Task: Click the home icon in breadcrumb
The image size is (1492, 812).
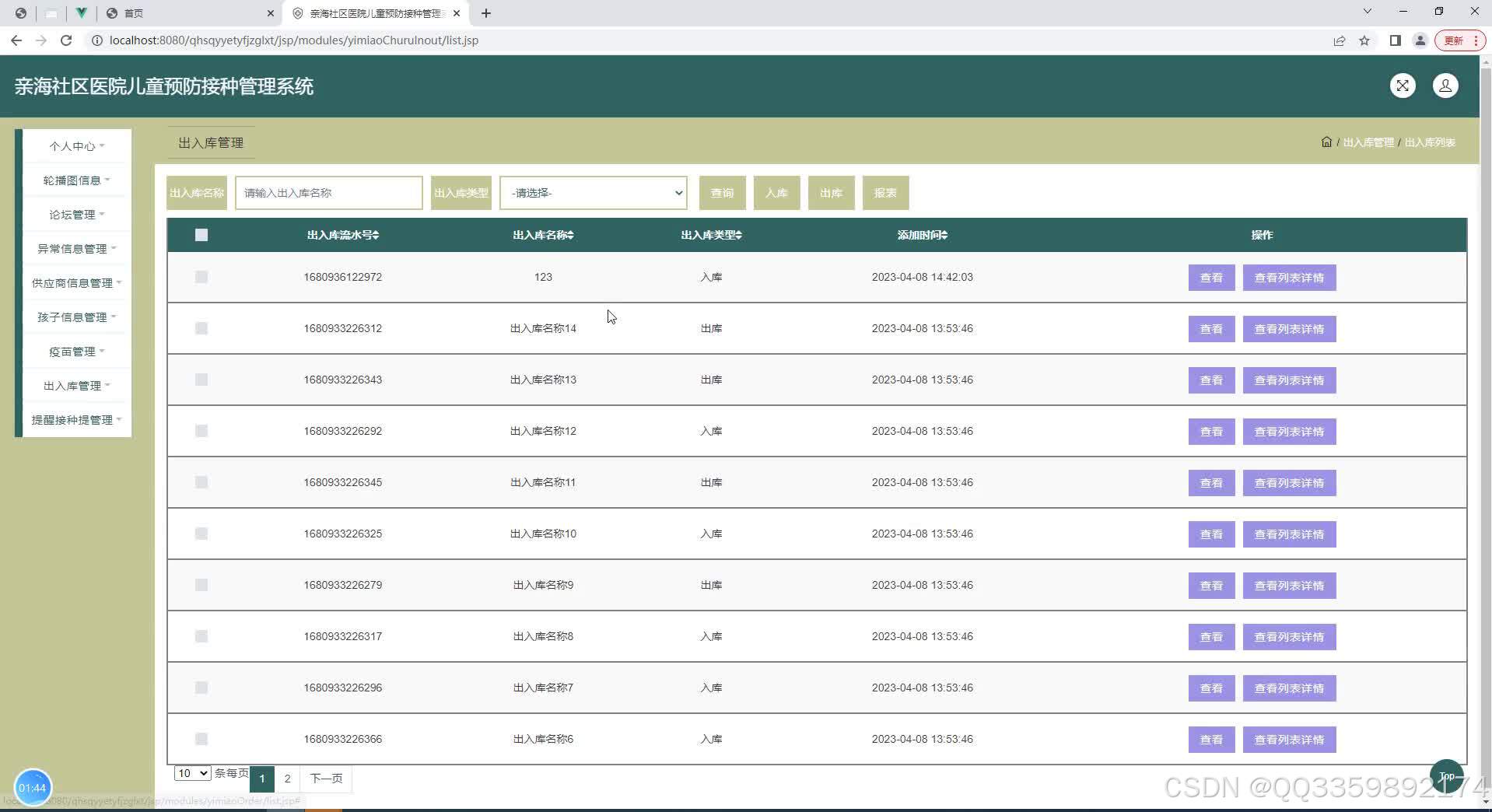Action: coord(1326,142)
